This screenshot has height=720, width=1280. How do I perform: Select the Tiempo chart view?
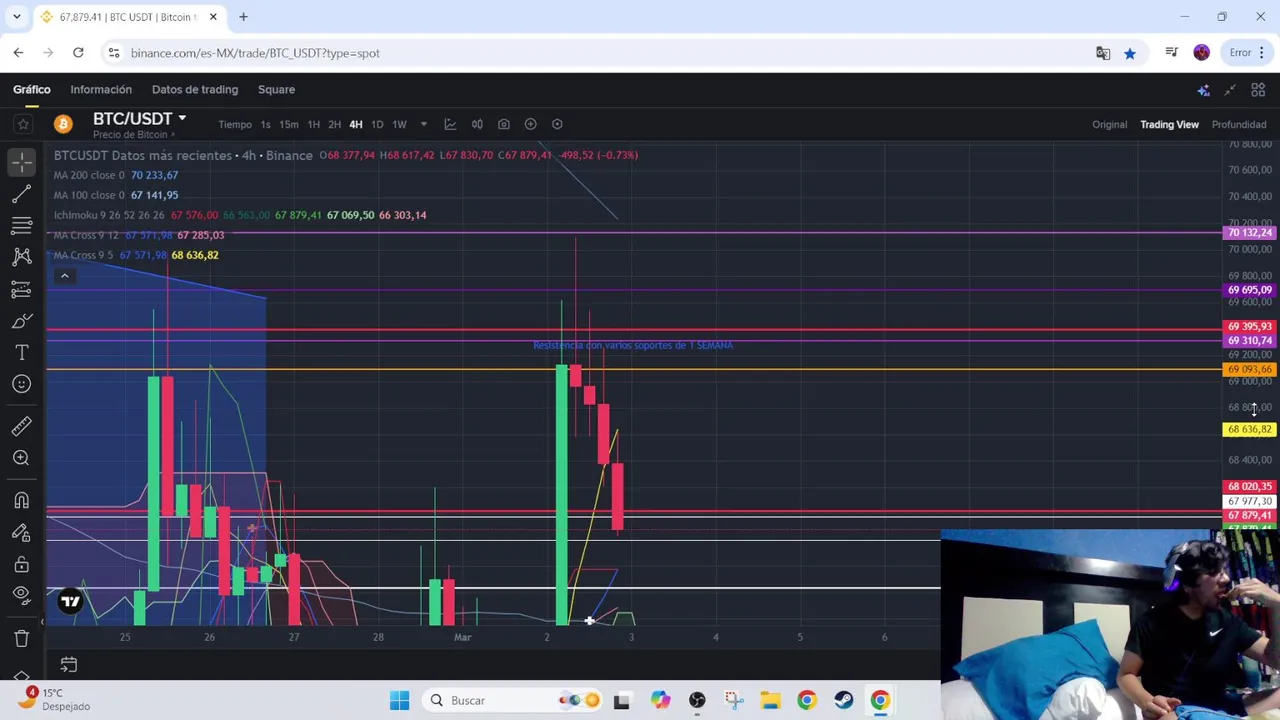235,125
